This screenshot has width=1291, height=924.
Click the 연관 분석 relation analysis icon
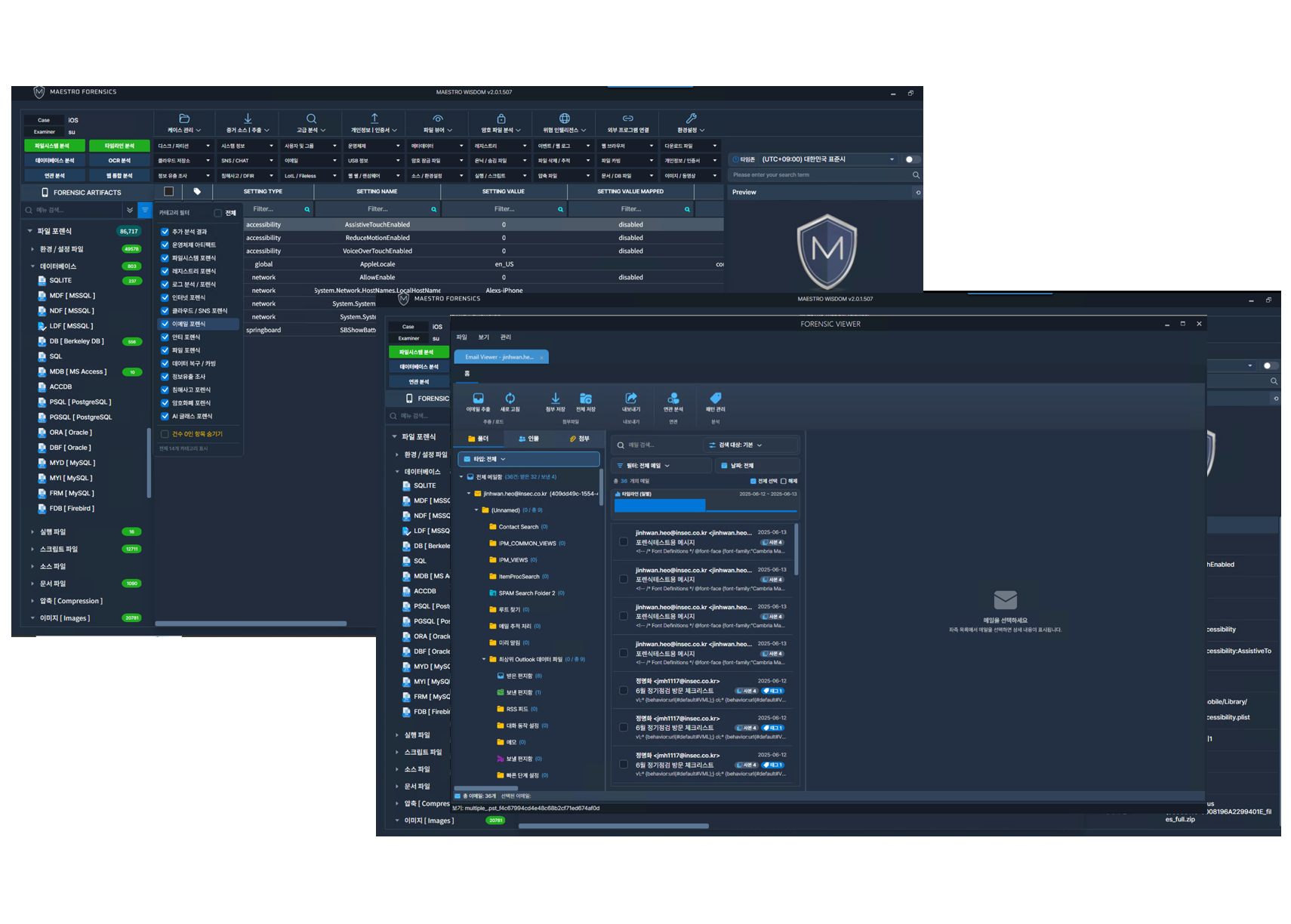pos(673,399)
